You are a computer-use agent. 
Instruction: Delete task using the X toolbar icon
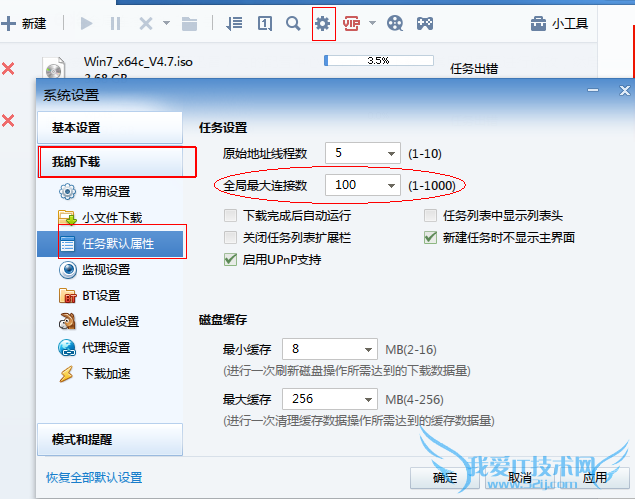(146, 23)
